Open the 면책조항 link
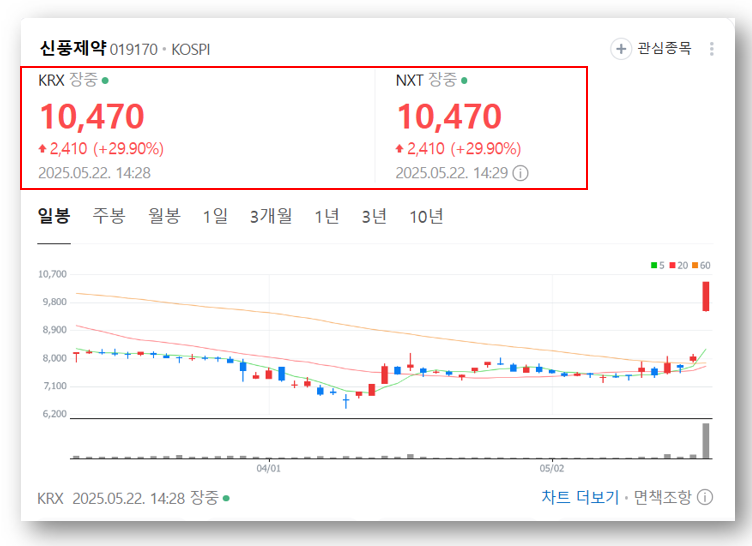The width and height of the screenshot is (752, 546). pos(662,497)
